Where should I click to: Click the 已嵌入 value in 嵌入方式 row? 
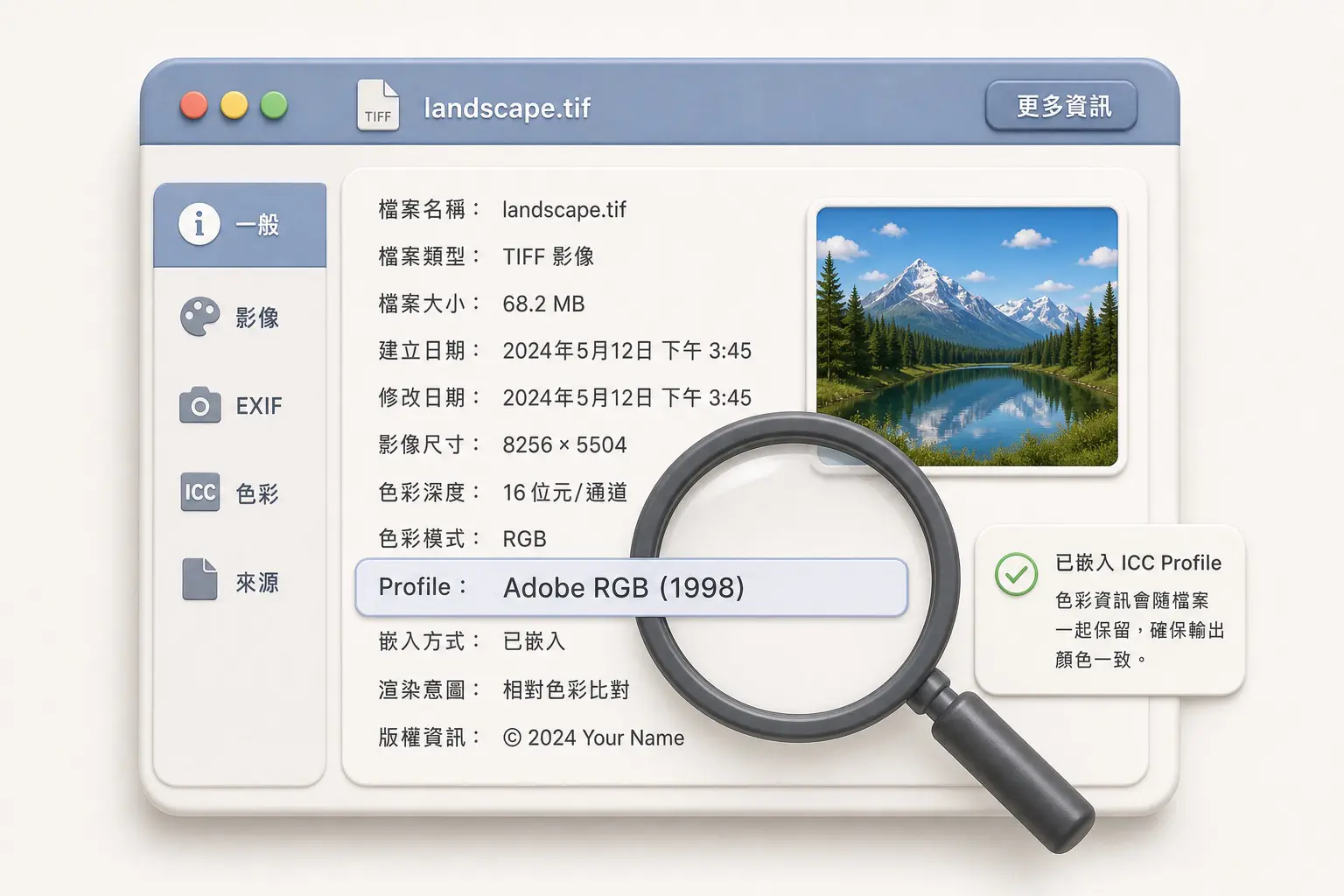point(534,642)
